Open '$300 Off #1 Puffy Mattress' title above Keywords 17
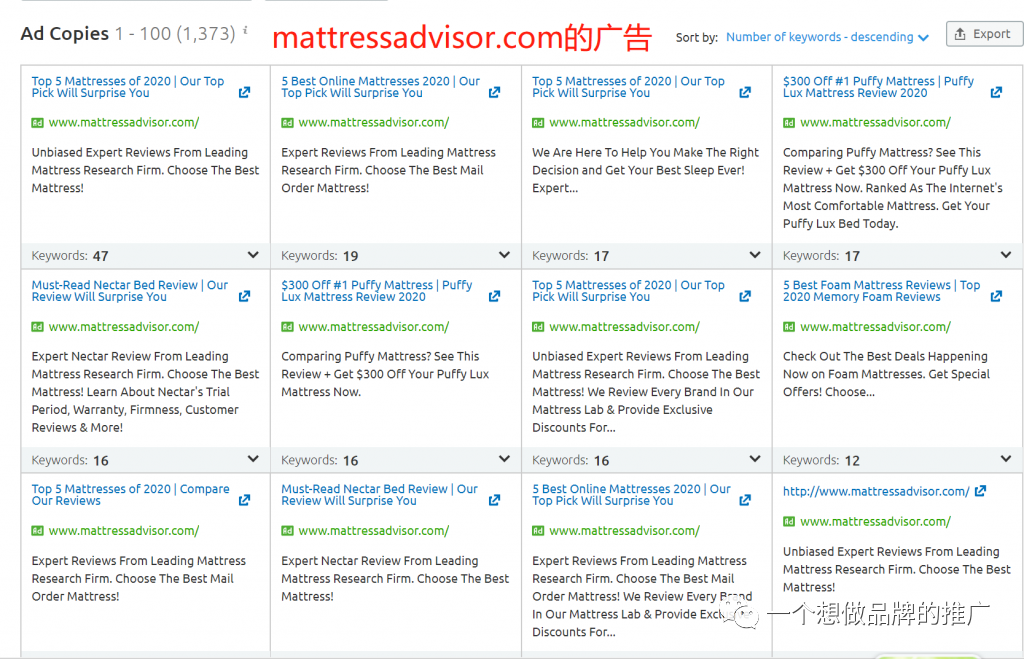This screenshot has height=659, width=1024. (878, 87)
